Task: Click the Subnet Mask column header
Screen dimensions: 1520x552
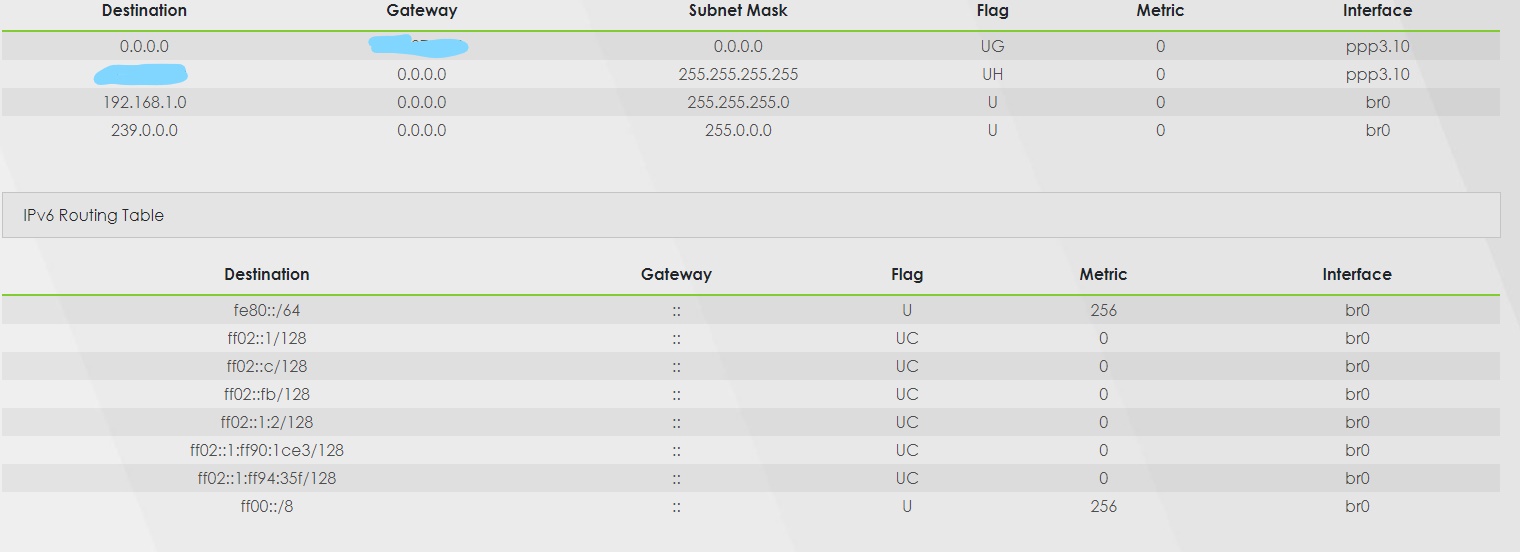Action: coord(738,10)
